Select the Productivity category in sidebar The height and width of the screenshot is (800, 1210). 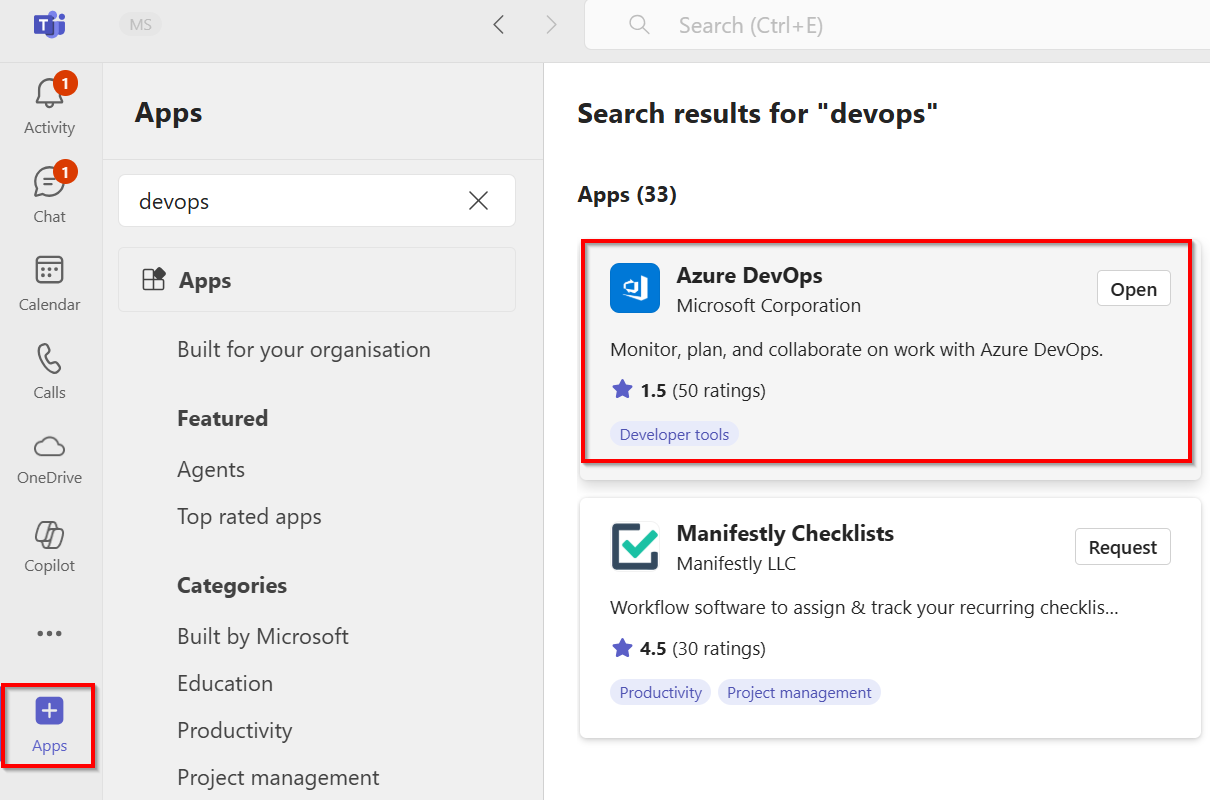(x=235, y=730)
